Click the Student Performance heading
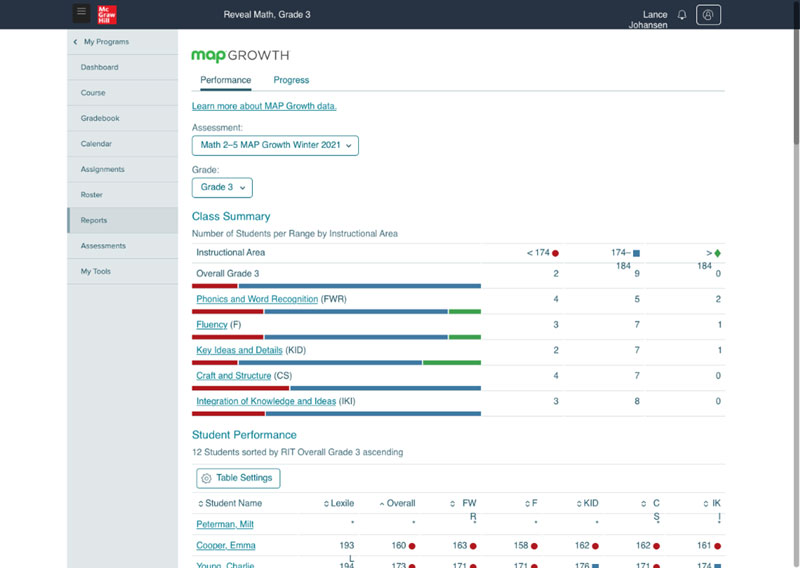The width and height of the screenshot is (800, 568). point(244,435)
